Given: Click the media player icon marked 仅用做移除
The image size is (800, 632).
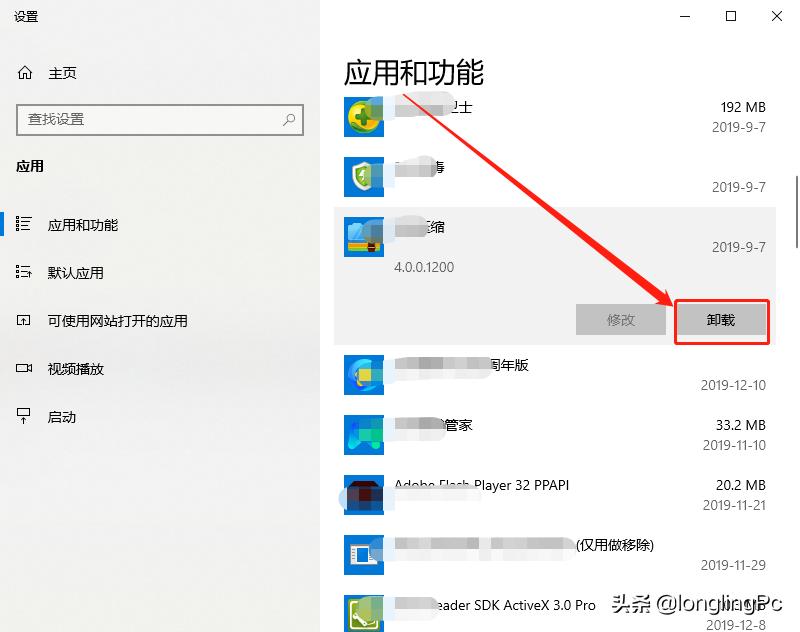Looking at the screenshot, I should (363, 555).
